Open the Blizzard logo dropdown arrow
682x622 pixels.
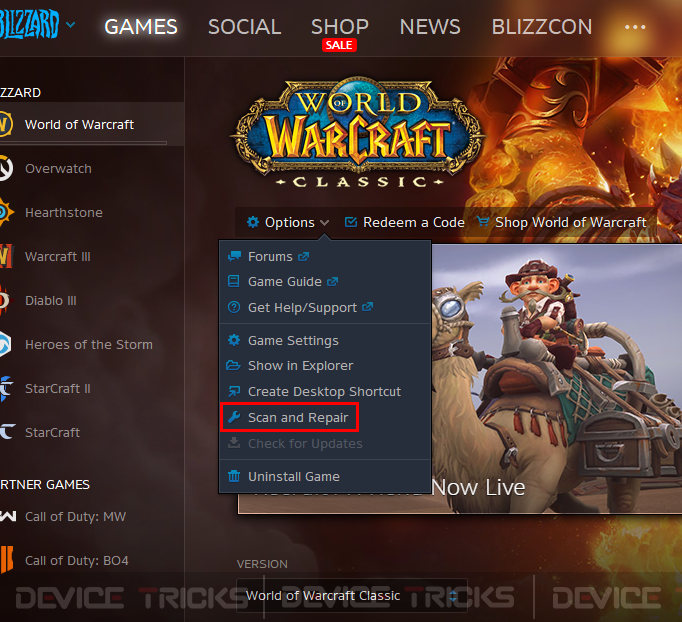click(70, 25)
